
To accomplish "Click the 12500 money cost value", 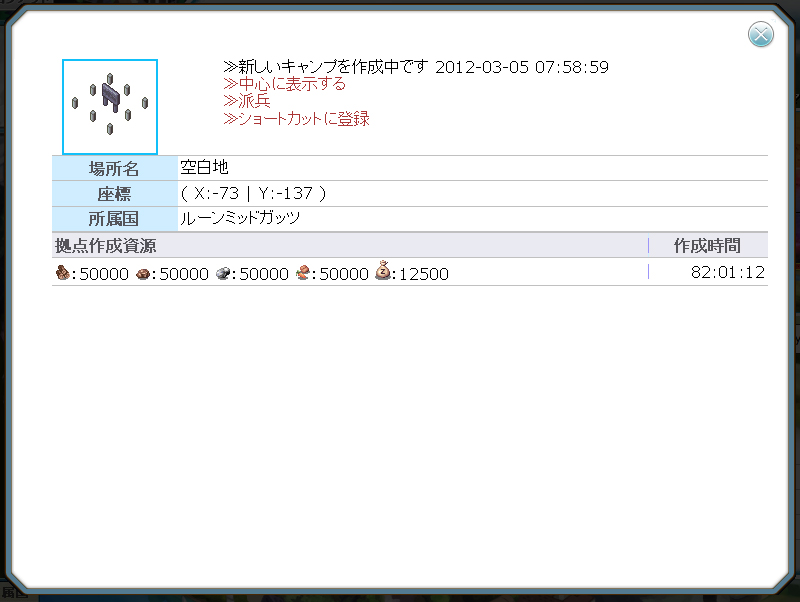I will tap(423, 274).
